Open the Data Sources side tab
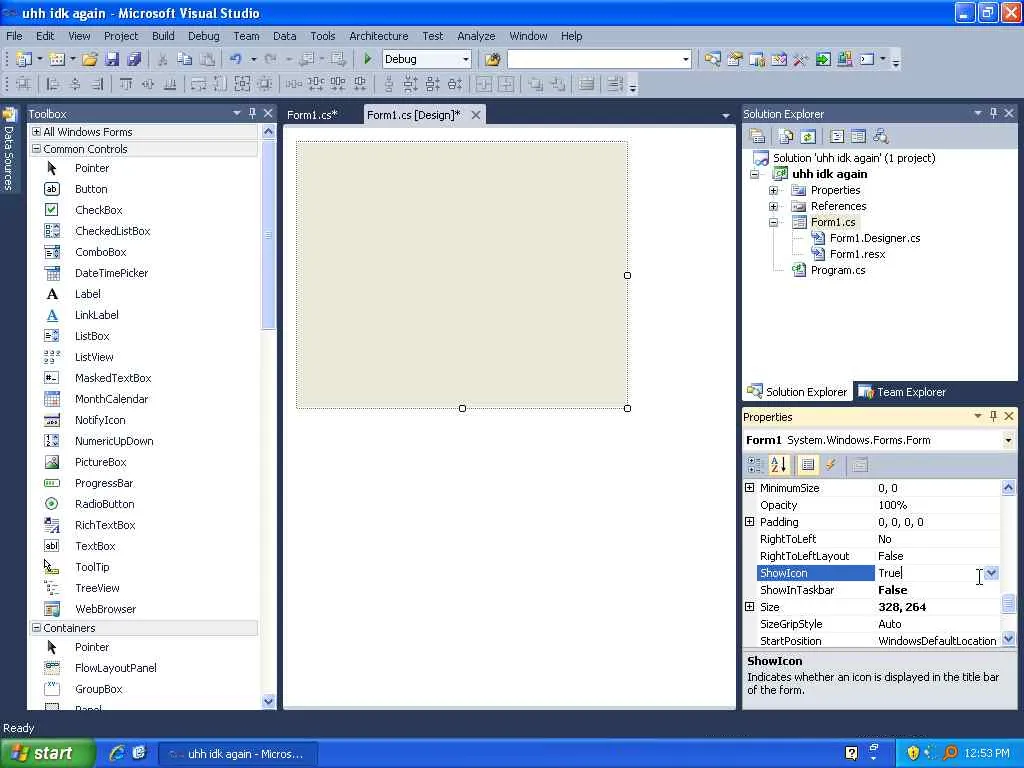1024x768 pixels. (x=8, y=149)
